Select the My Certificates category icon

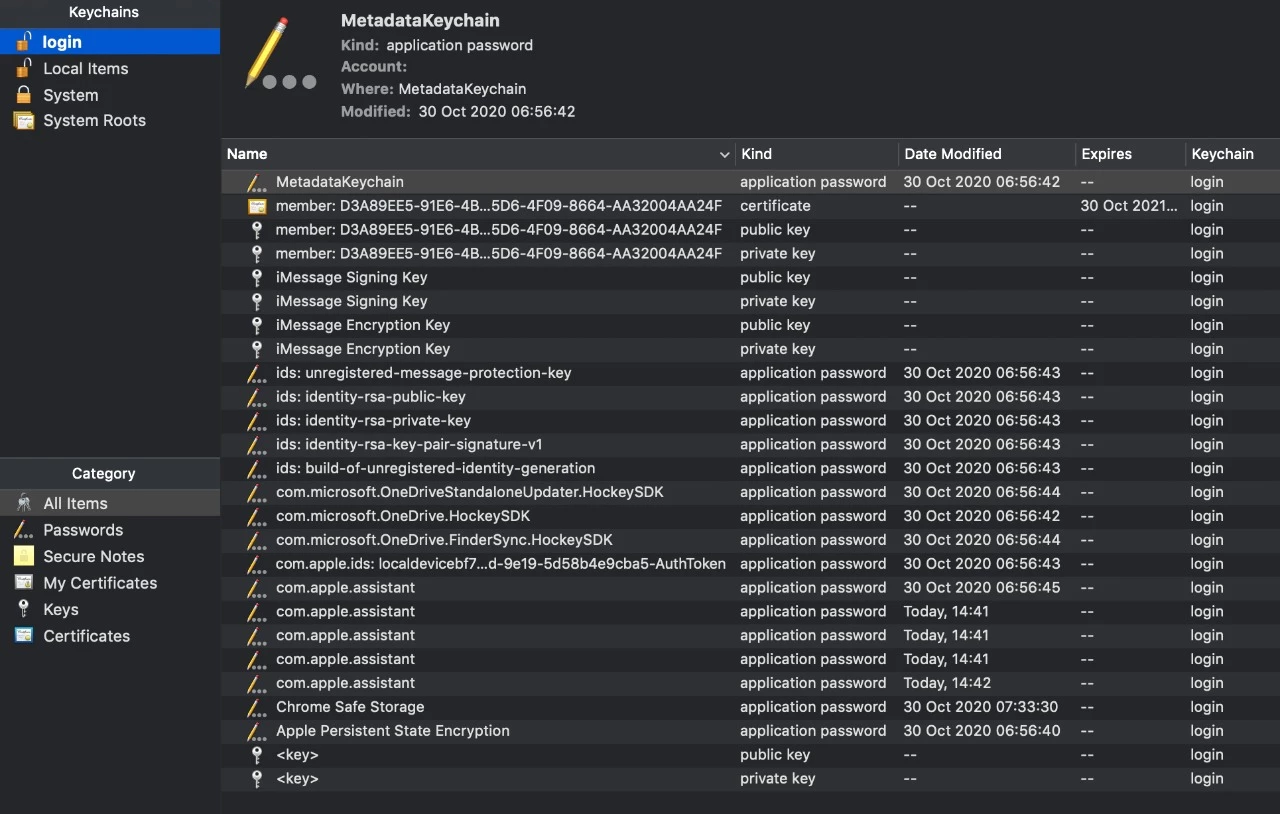point(23,582)
